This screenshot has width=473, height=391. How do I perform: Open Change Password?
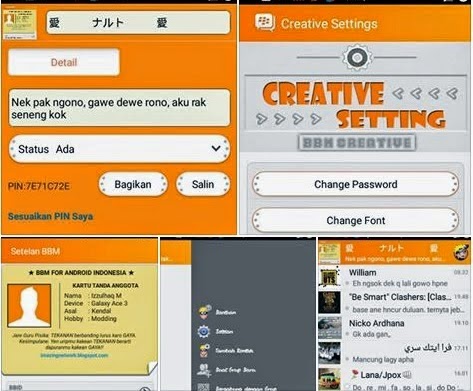pyautogui.click(x=355, y=184)
